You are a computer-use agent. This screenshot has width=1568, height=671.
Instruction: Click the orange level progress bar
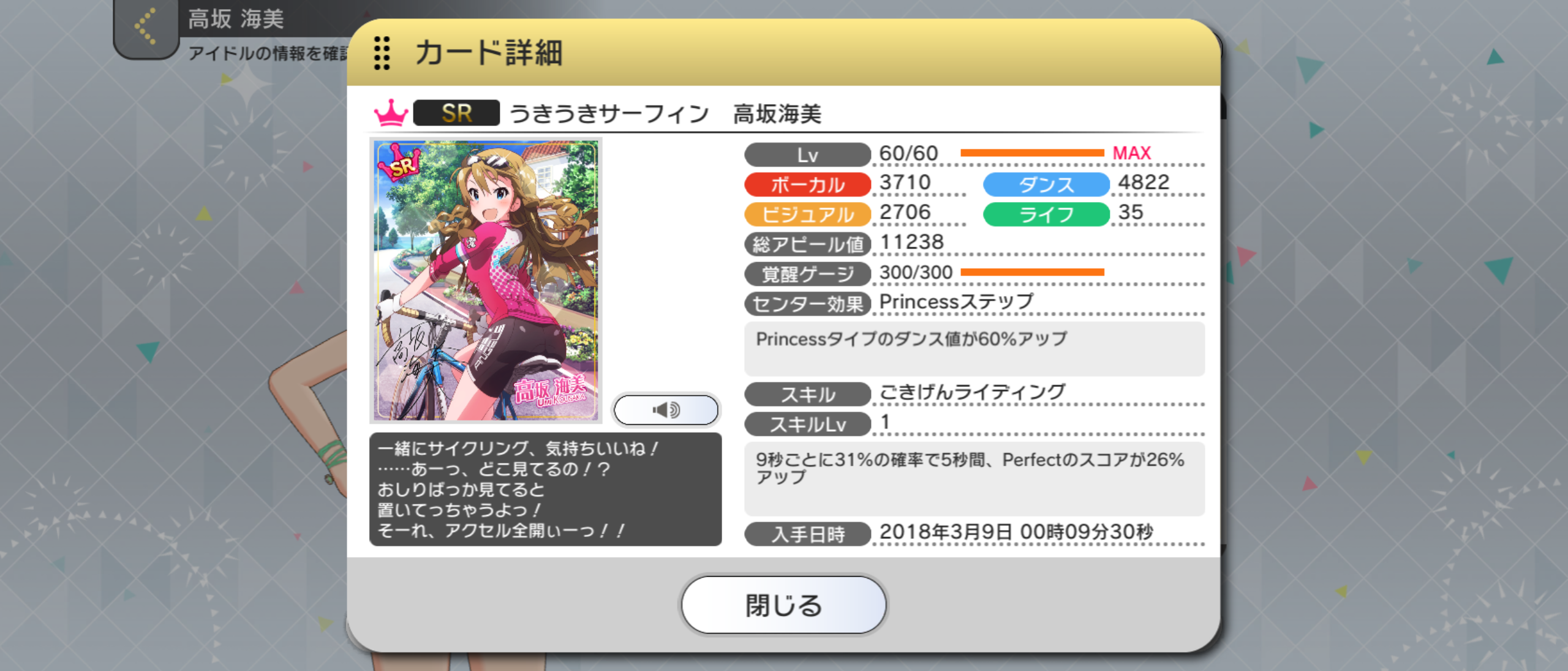pos(1032,153)
